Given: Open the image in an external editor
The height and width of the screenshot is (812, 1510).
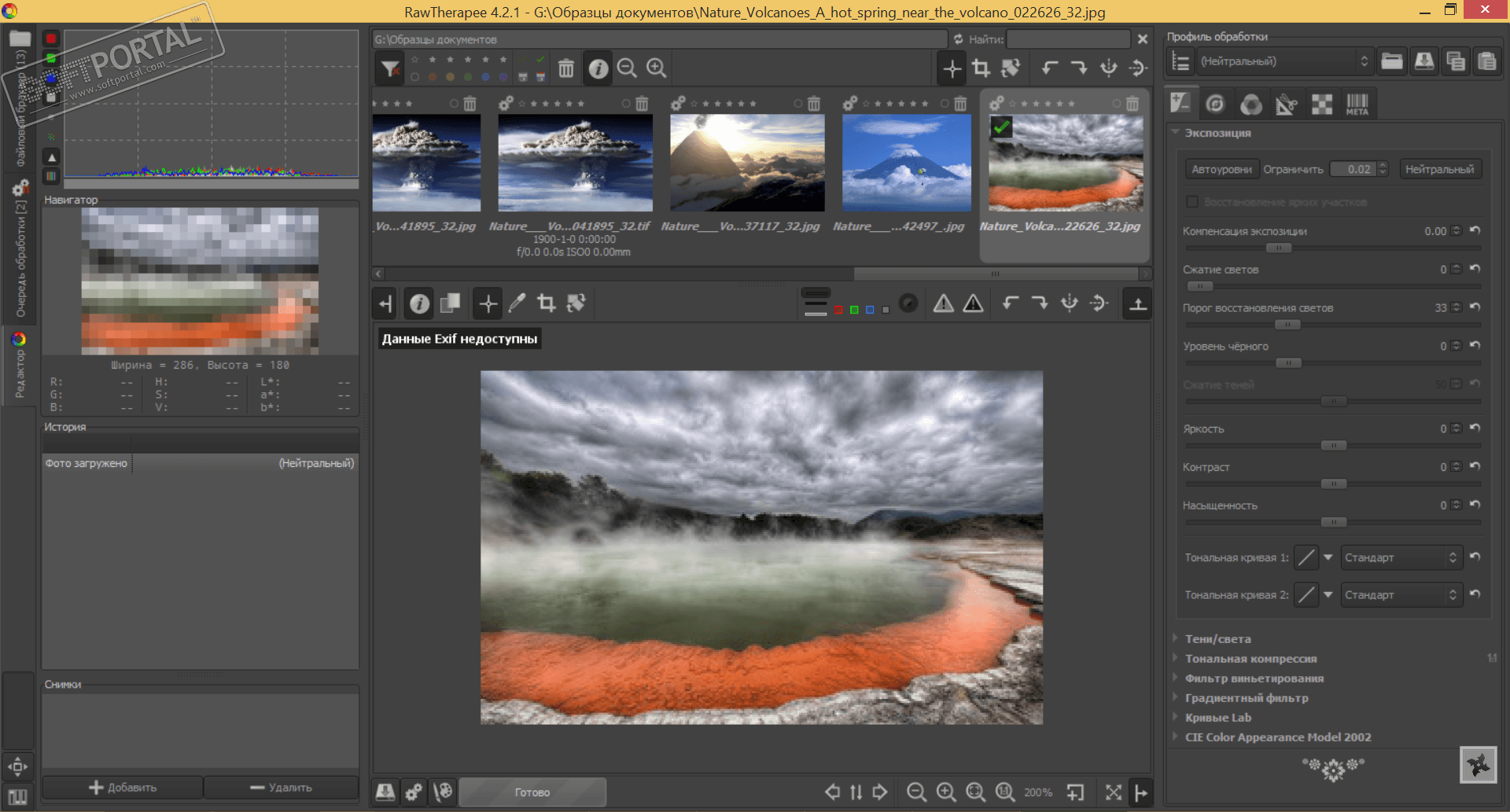Looking at the screenshot, I should pyautogui.click(x=443, y=792).
